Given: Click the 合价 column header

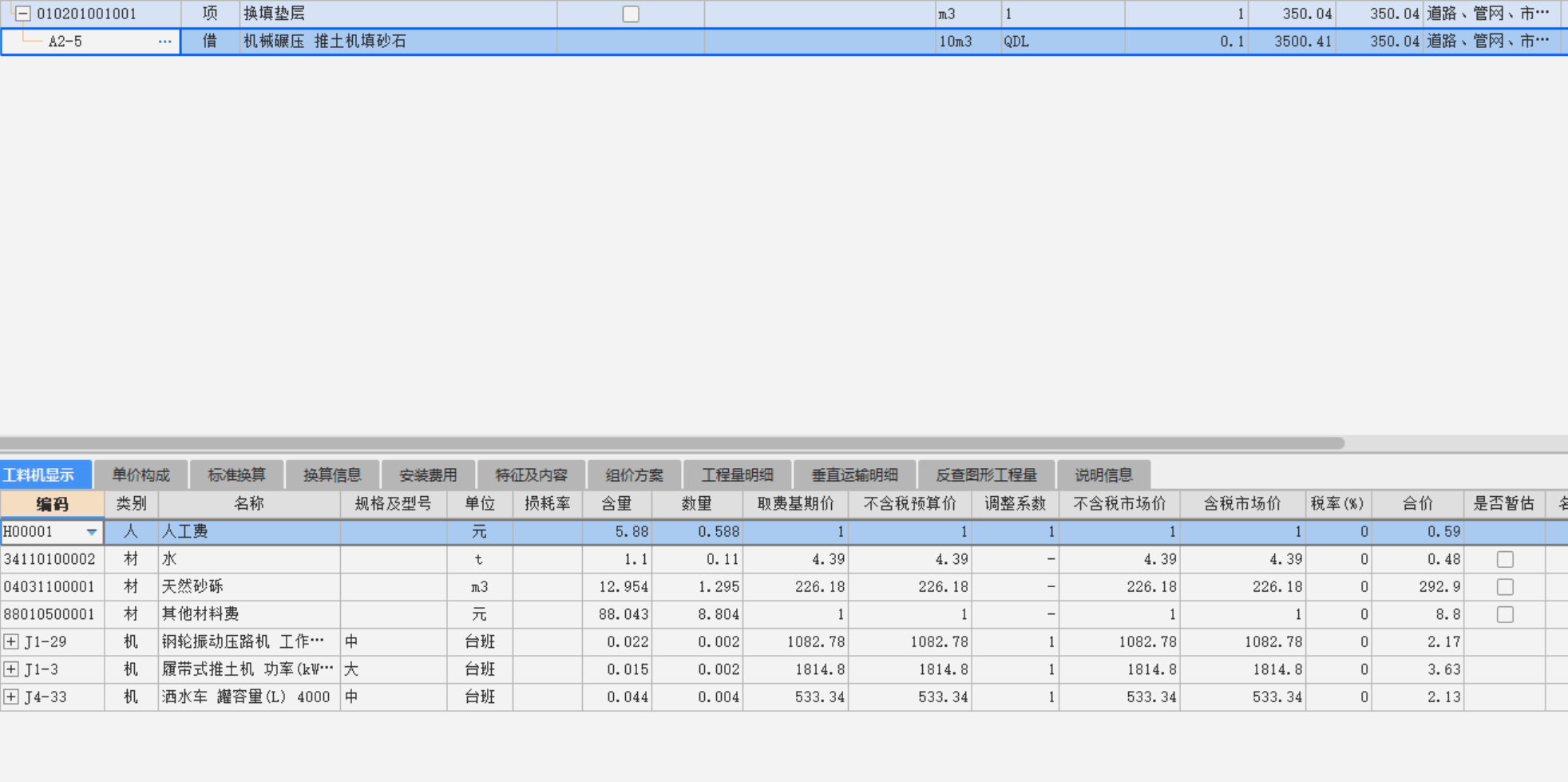Looking at the screenshot, I should pyautogui.click(x=1418, y=504).
